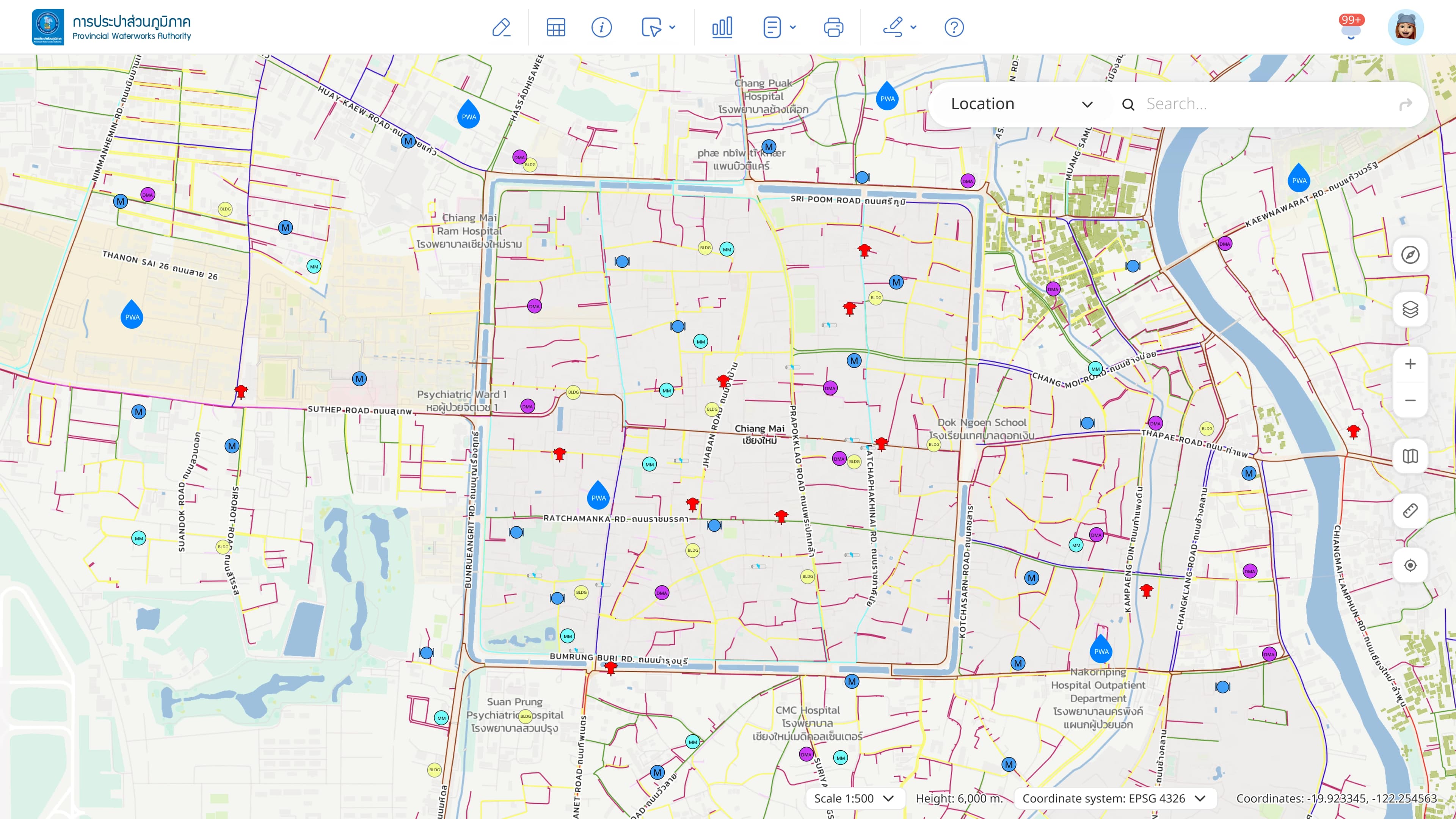Open the map layers panel

1410,309
